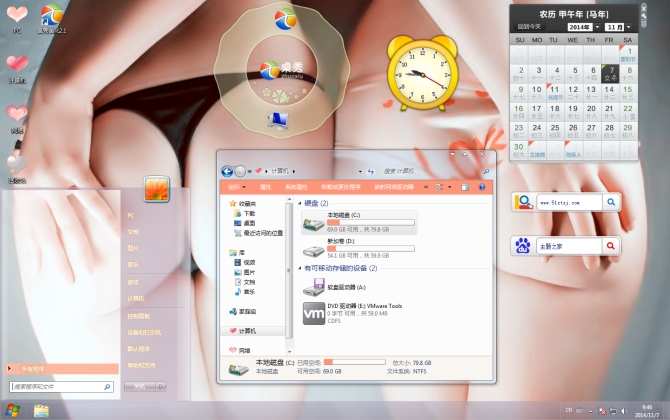This screenshot has height=420, width=670.
Task: Click 系统属性 in Explorer toolbar
Action: [296, 187]
